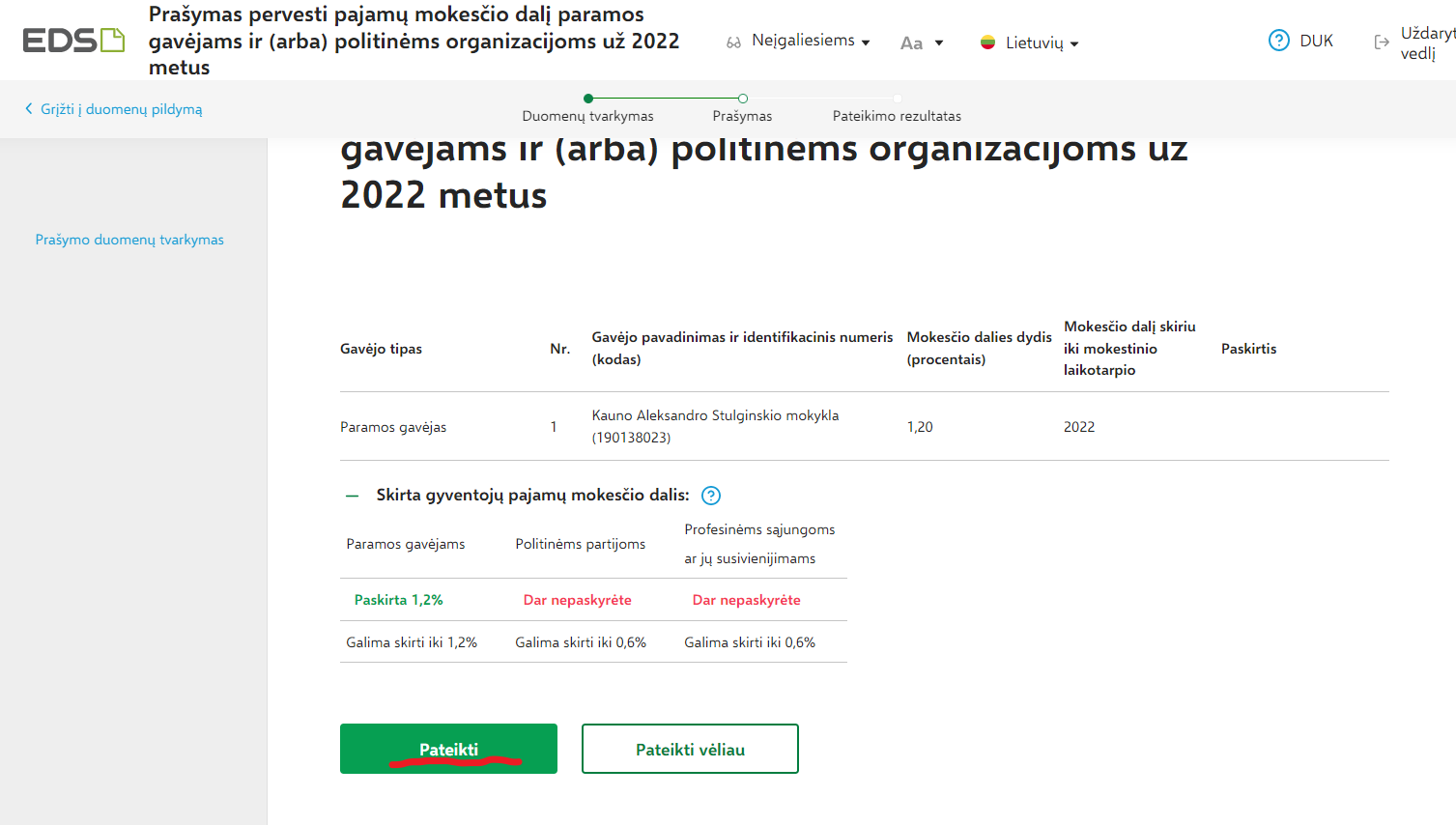The image size is (1456, 825).
Task: Click the back arrow beside Grįžti
Action: [x=28, y=109]
